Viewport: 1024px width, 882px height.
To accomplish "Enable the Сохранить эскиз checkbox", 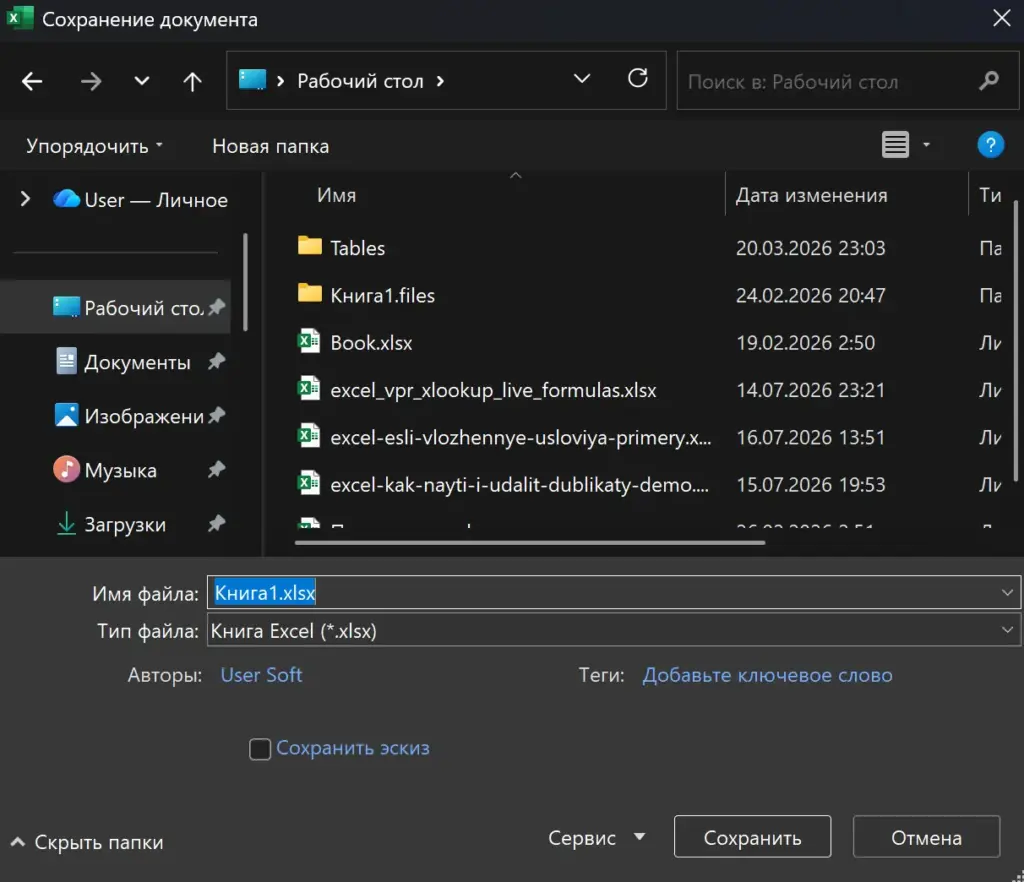I will pos(260,749).
